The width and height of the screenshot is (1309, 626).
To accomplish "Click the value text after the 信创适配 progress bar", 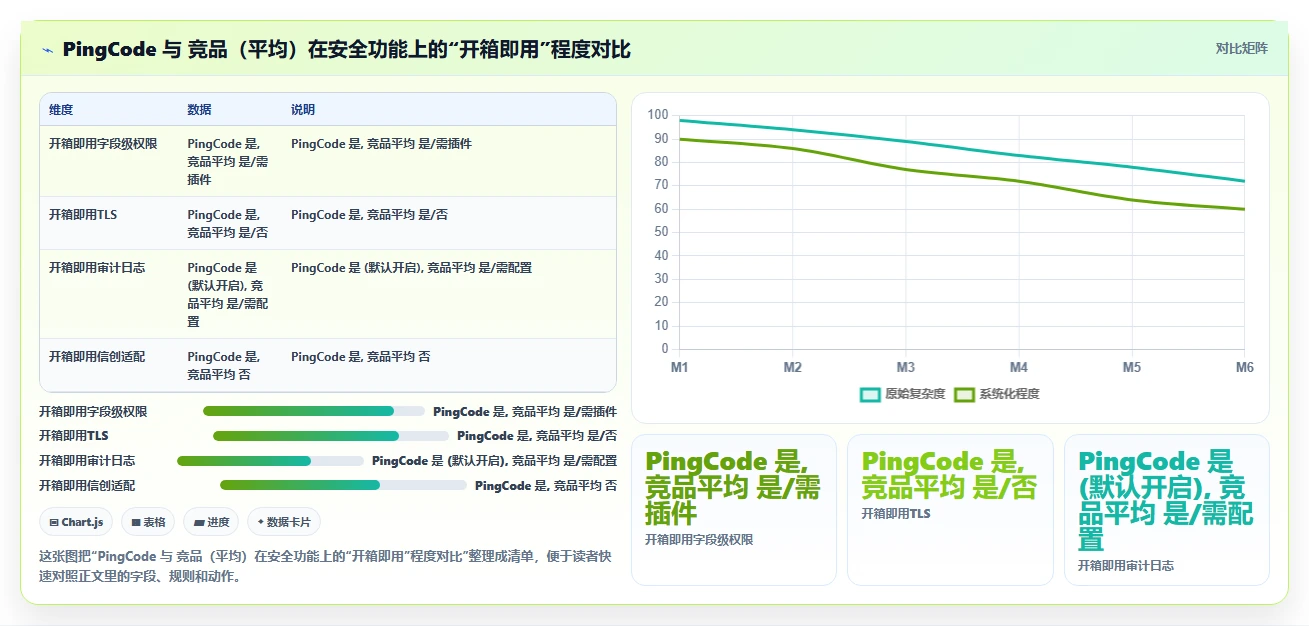I will [546, 485].
